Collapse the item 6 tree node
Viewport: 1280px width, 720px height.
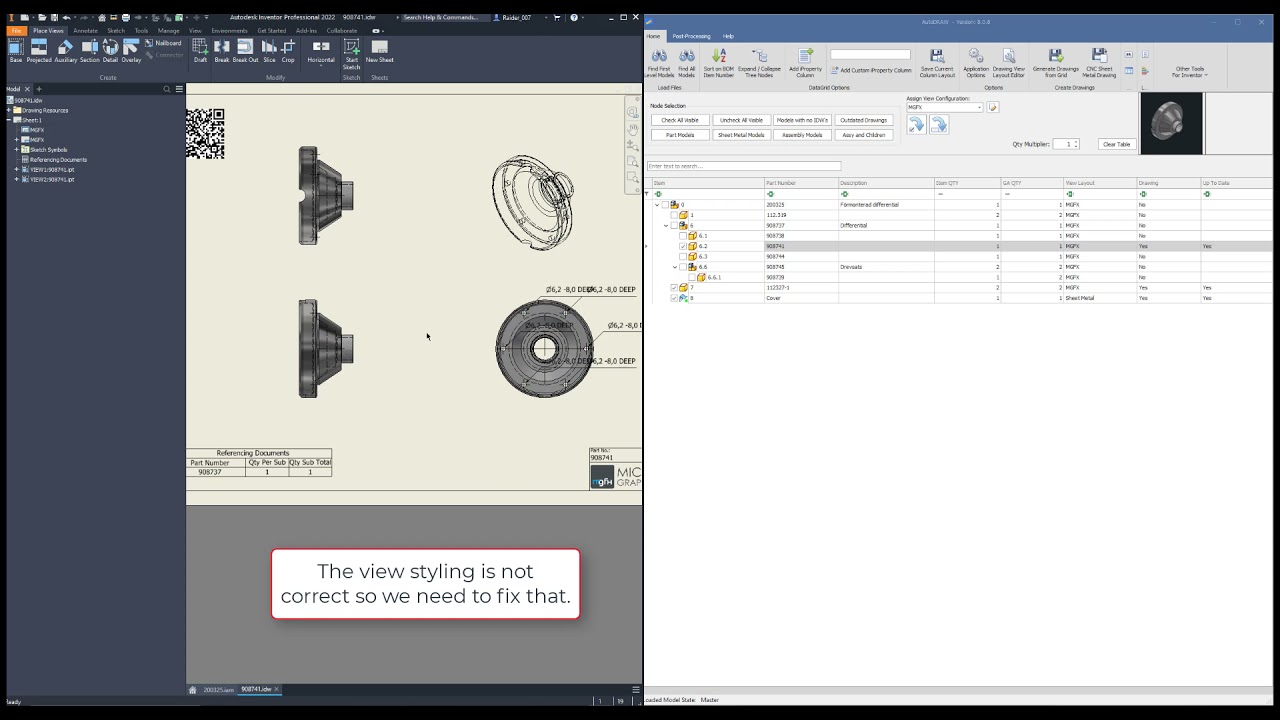(x=666, y=226)
